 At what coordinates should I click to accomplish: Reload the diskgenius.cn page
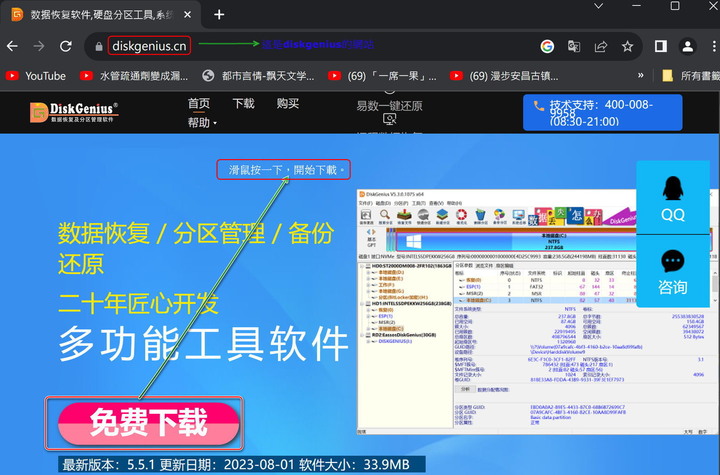click(66, 46)
